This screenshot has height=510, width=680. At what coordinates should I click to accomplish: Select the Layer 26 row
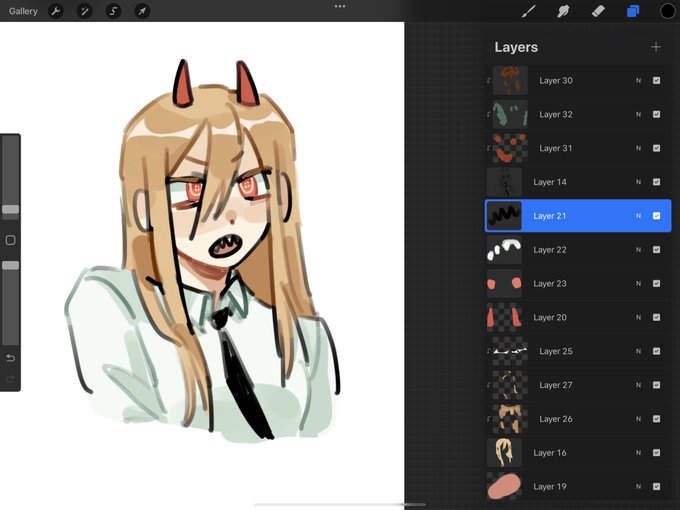578,418
